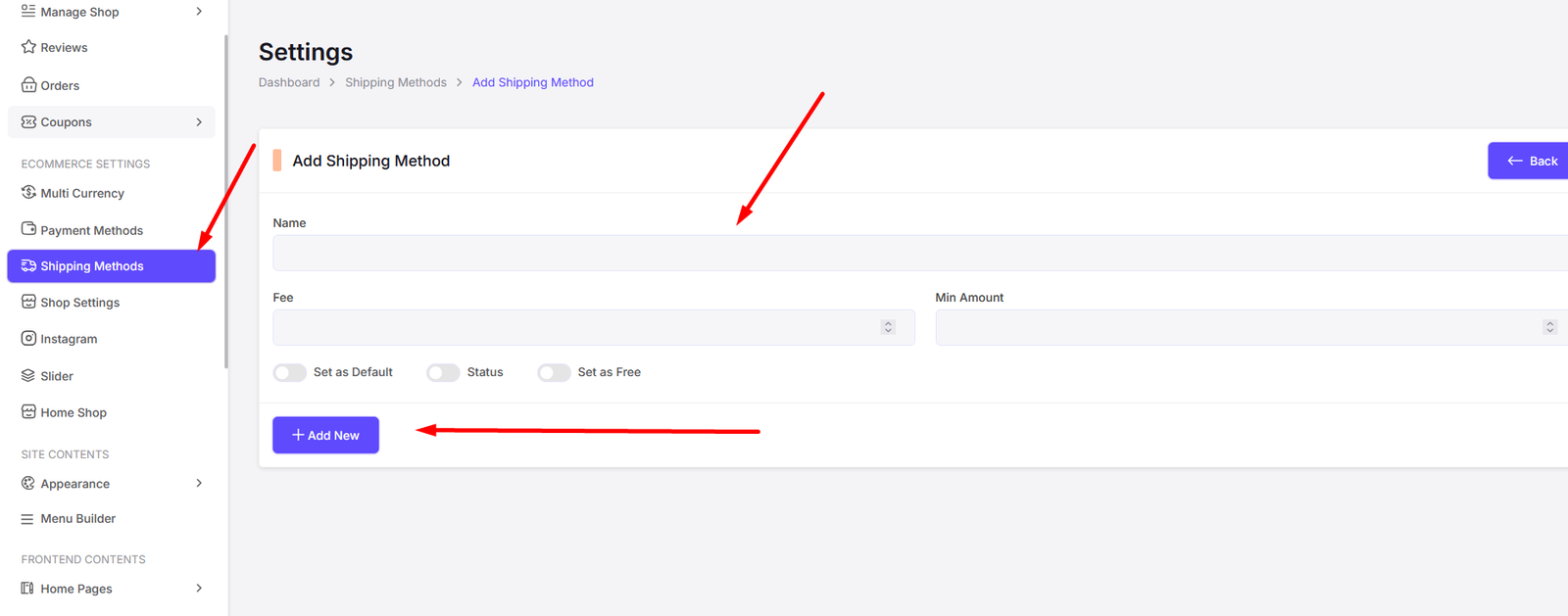Enable the Set as Default toggle

coord(290,373)
